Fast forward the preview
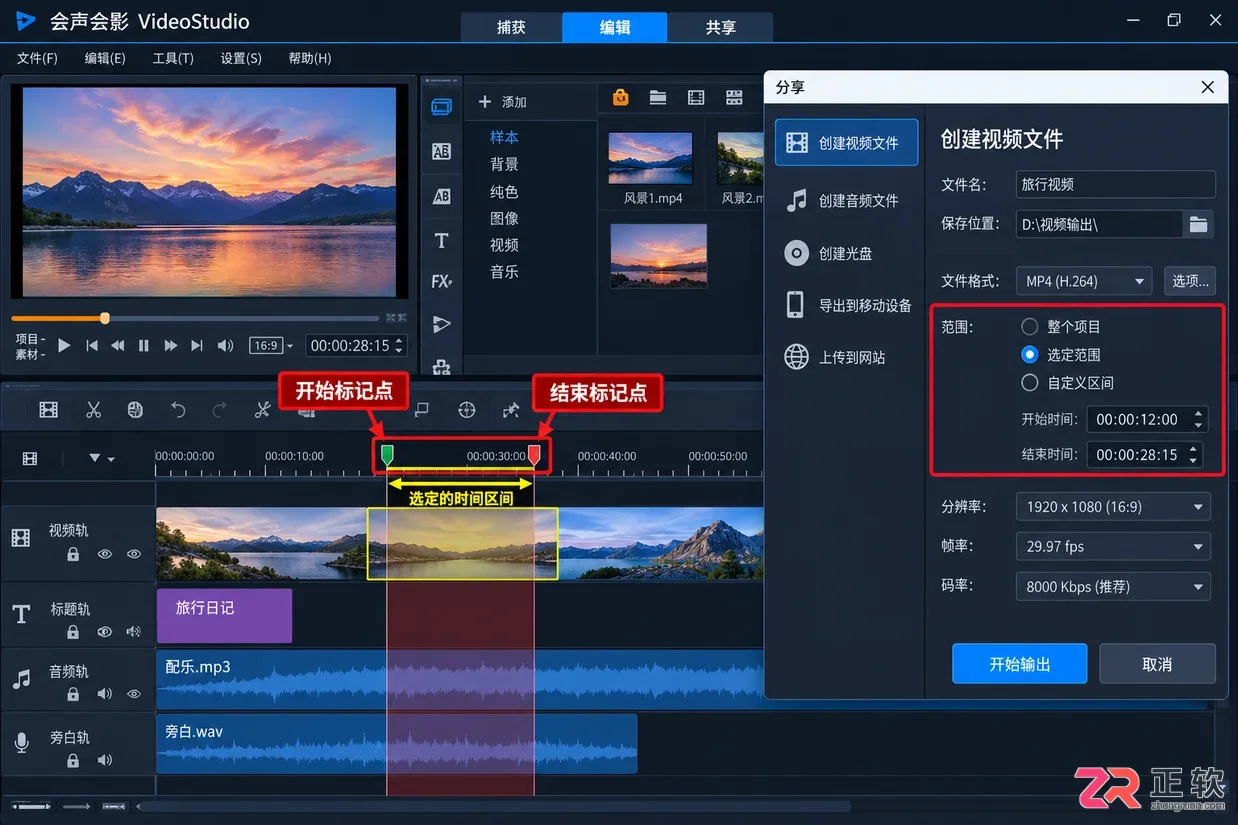Viewport: 1238px width, 825px height. 170,345
